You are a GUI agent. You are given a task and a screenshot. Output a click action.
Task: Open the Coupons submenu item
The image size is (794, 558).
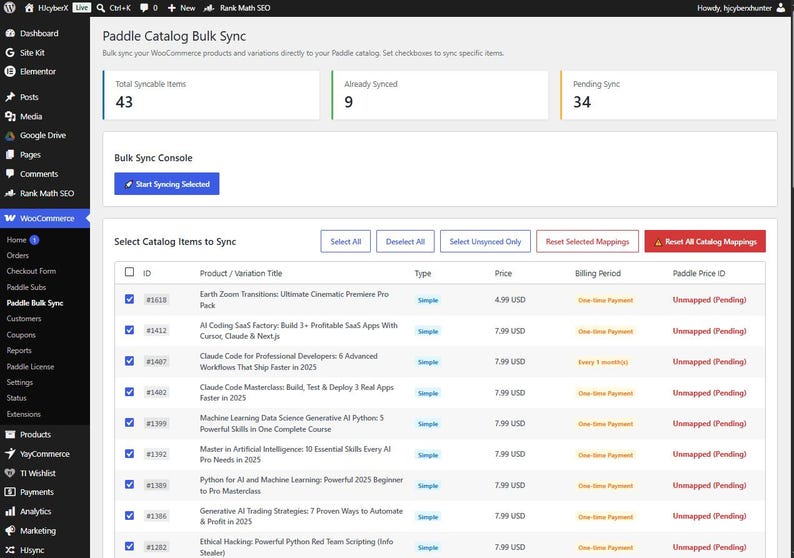click(21, 335)
